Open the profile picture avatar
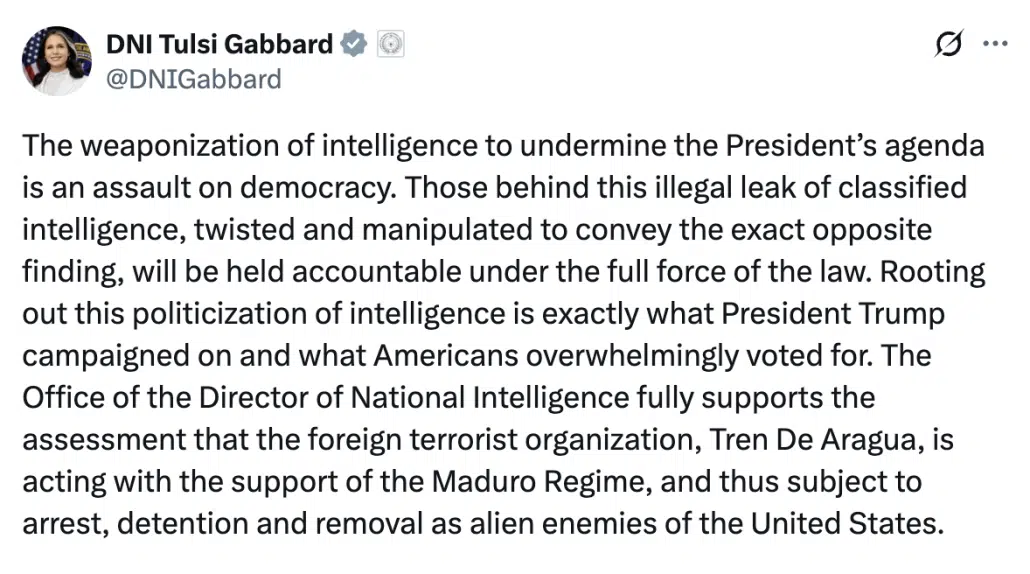Image resolution: width=1030 pixels, height=574 pixels. point(57,61)
